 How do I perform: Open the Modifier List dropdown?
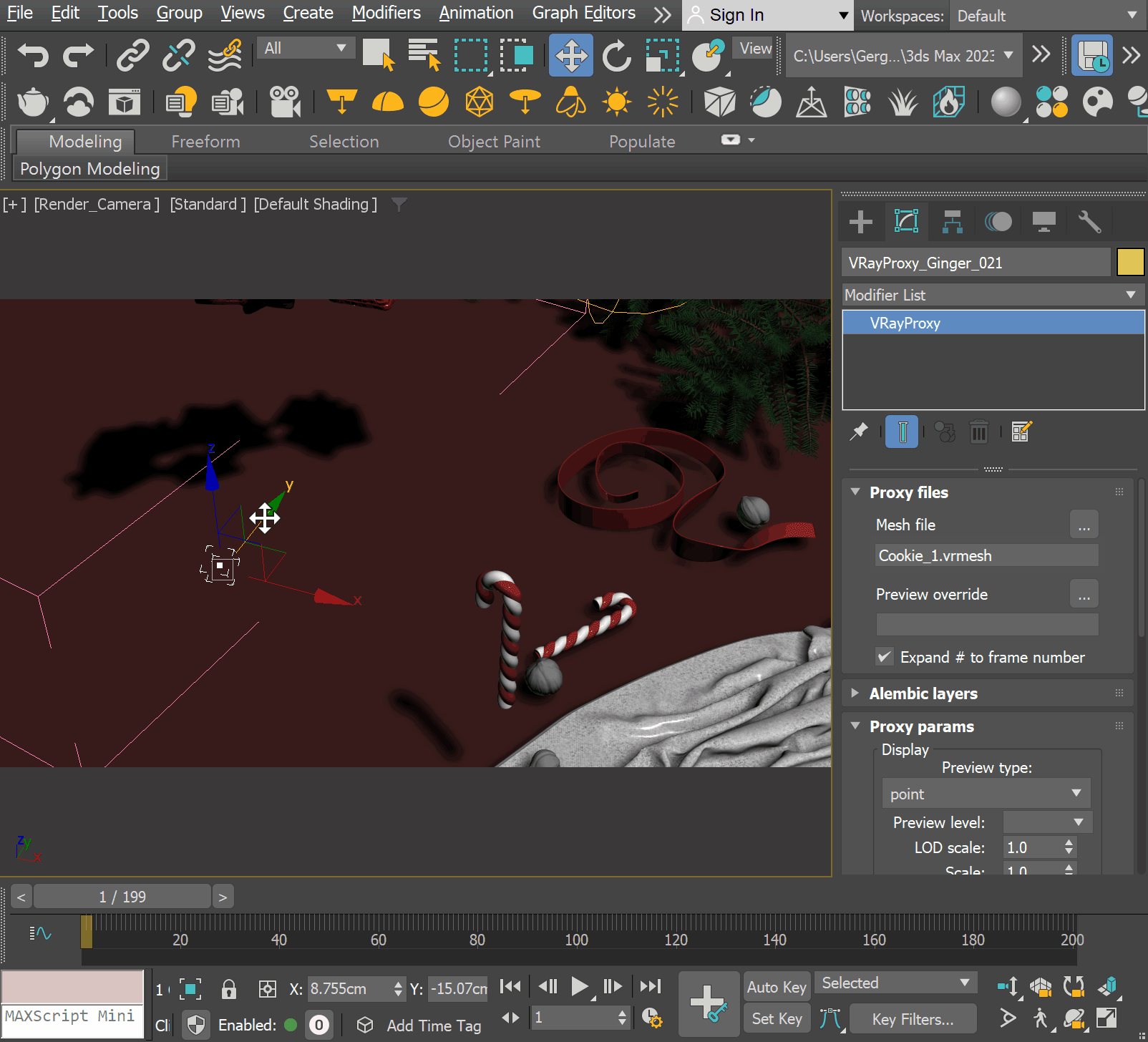992,295
